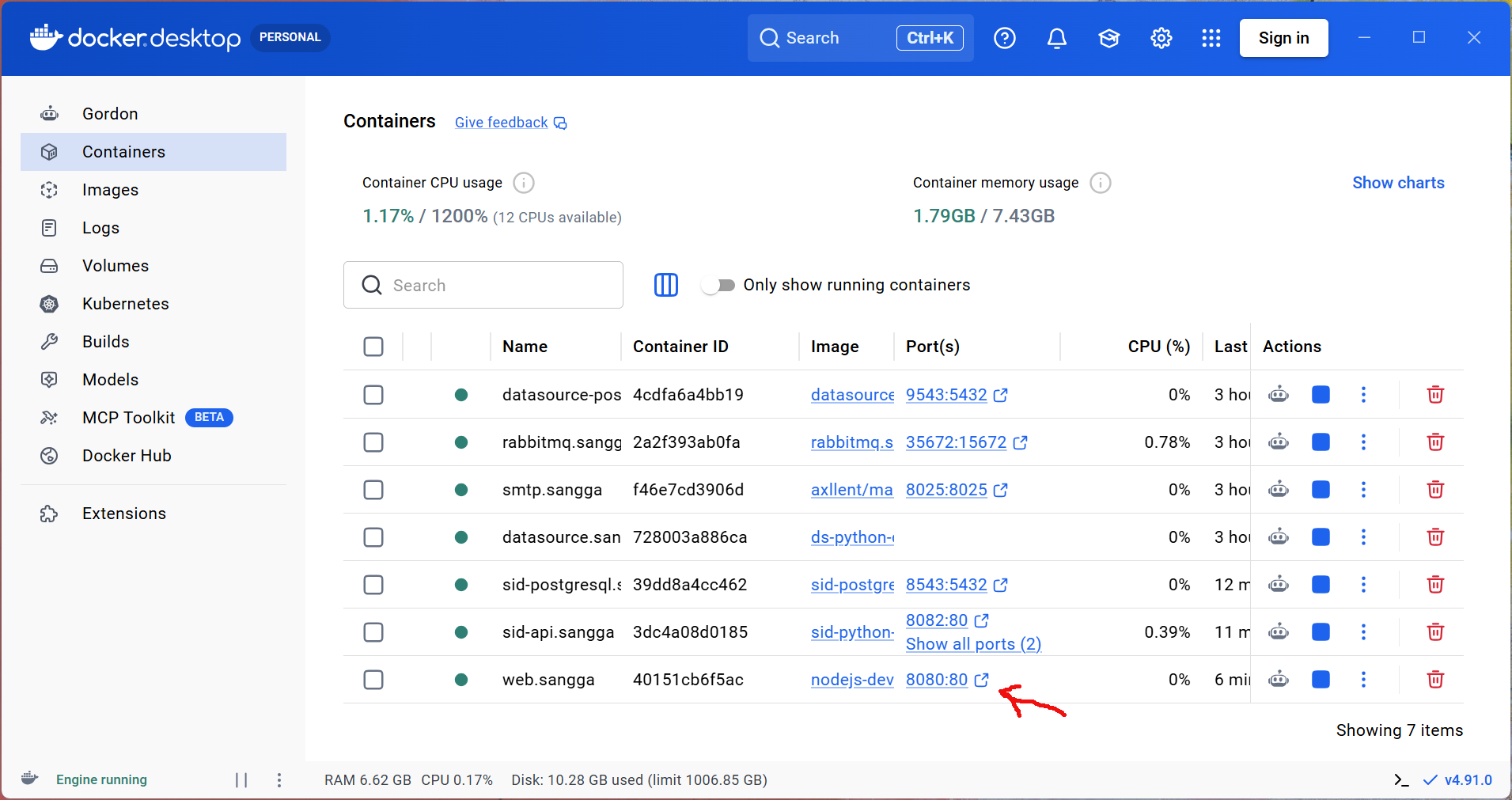
Task: Open the apps grid icon in header
Action: tap(1211, 38)
